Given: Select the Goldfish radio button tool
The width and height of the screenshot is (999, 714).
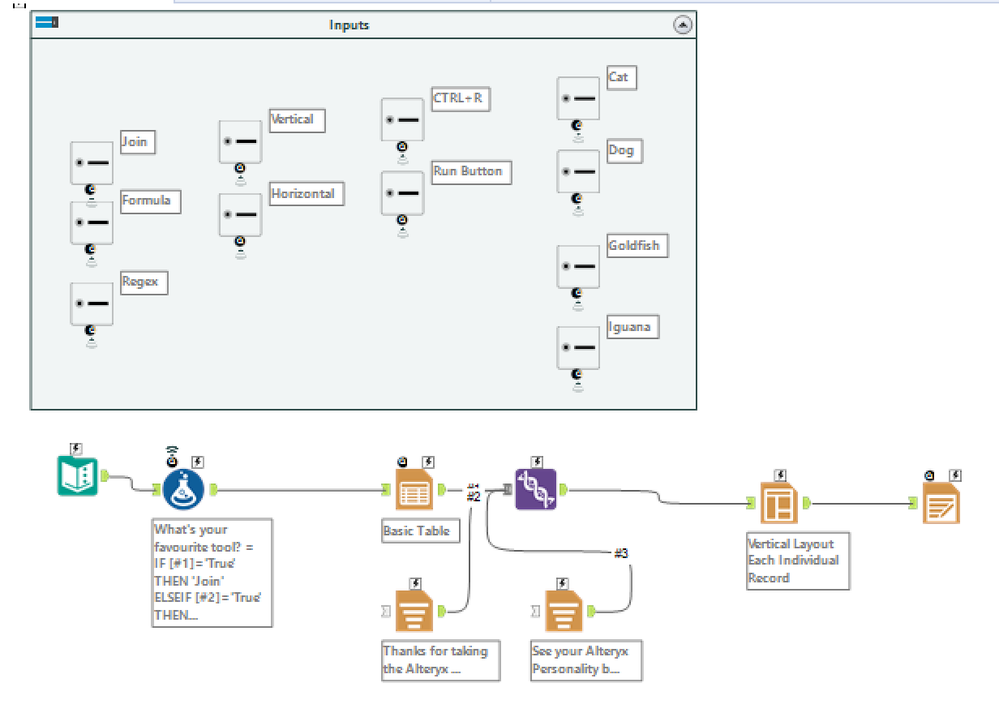Looking at the screenshot, I should [578, 266].
